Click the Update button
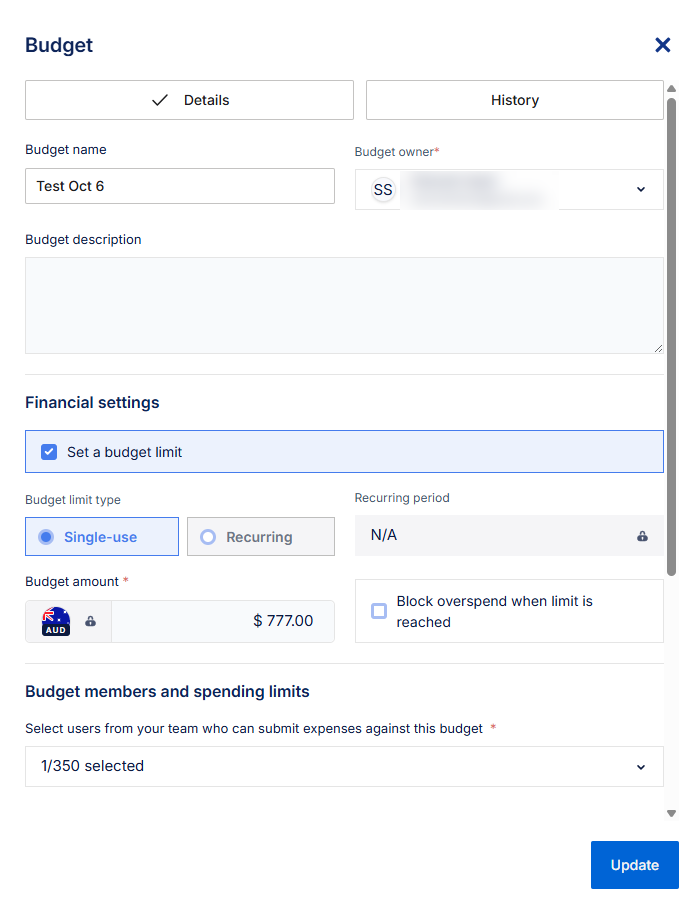This screenshot has width=693, height=898. pos(634,865)
